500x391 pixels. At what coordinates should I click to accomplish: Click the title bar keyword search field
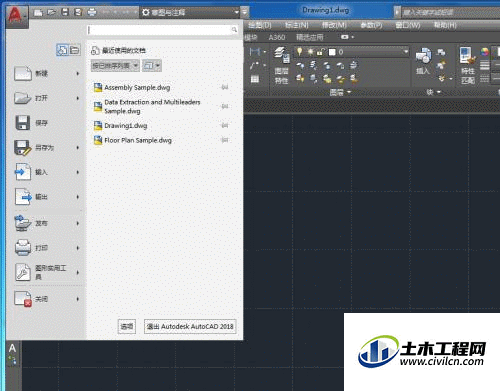(450, 13)
